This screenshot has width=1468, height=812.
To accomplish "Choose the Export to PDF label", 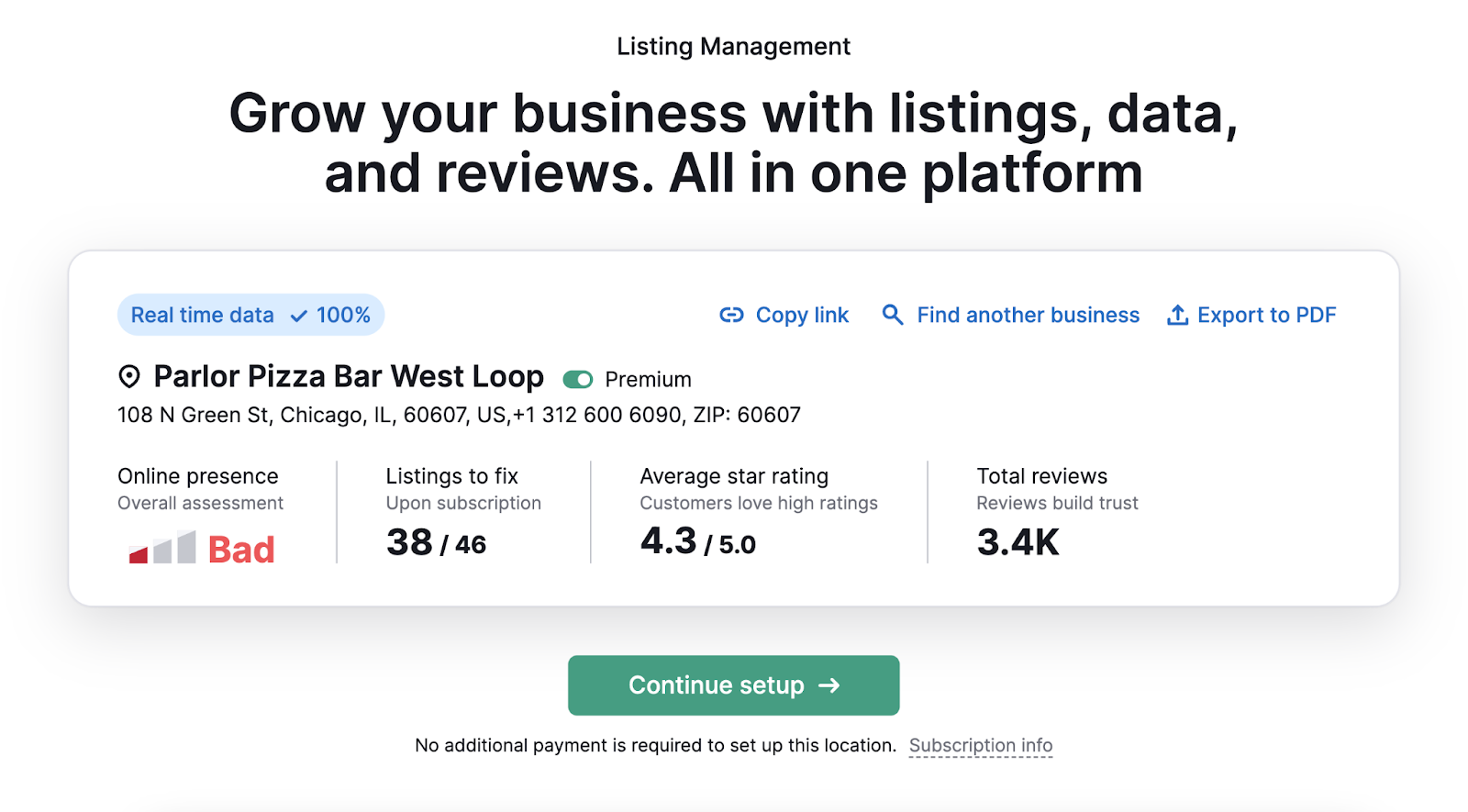I will 1266,316.
